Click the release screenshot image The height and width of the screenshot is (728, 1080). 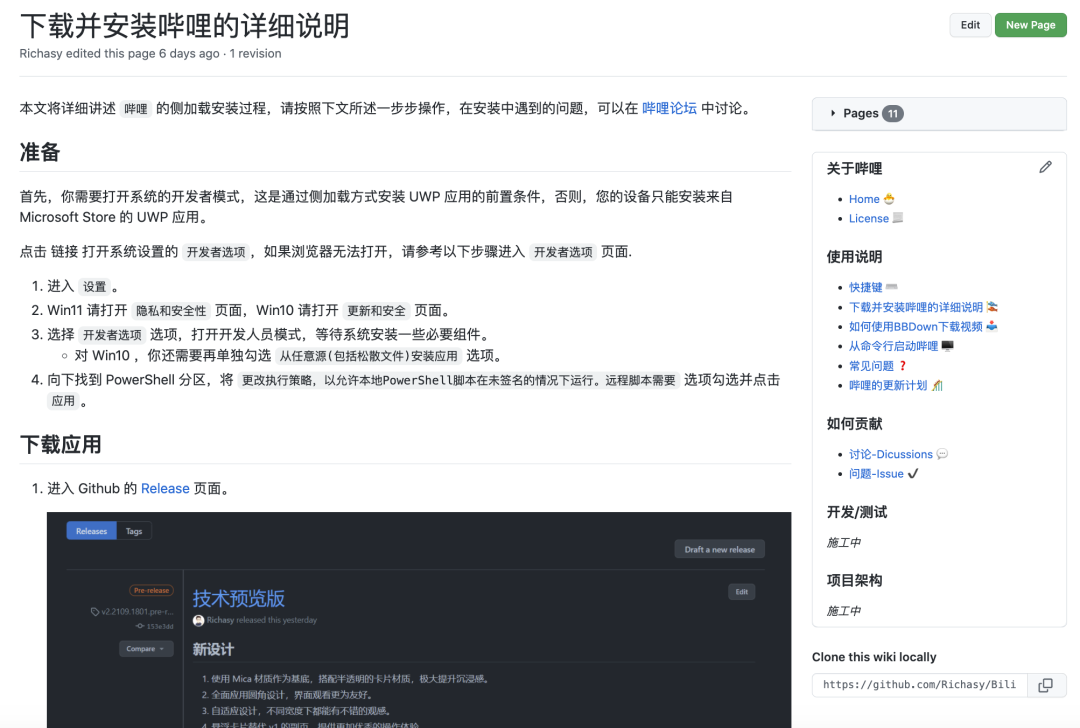[419, 620]
